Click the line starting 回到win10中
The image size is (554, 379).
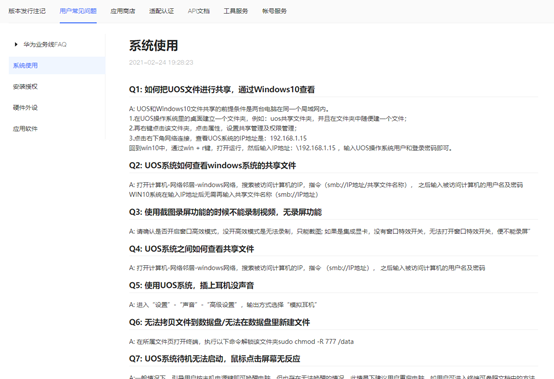(290, 148)
